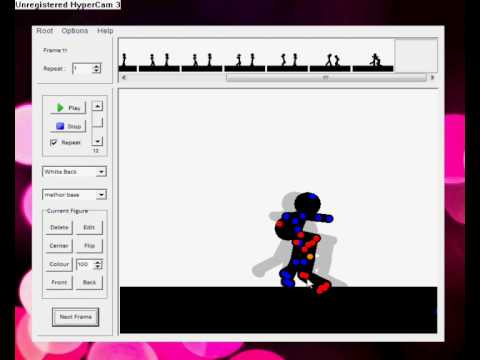Click the Next Frame button
The image size is (480, 360).
pyautogui.click(x=75, y=317)
